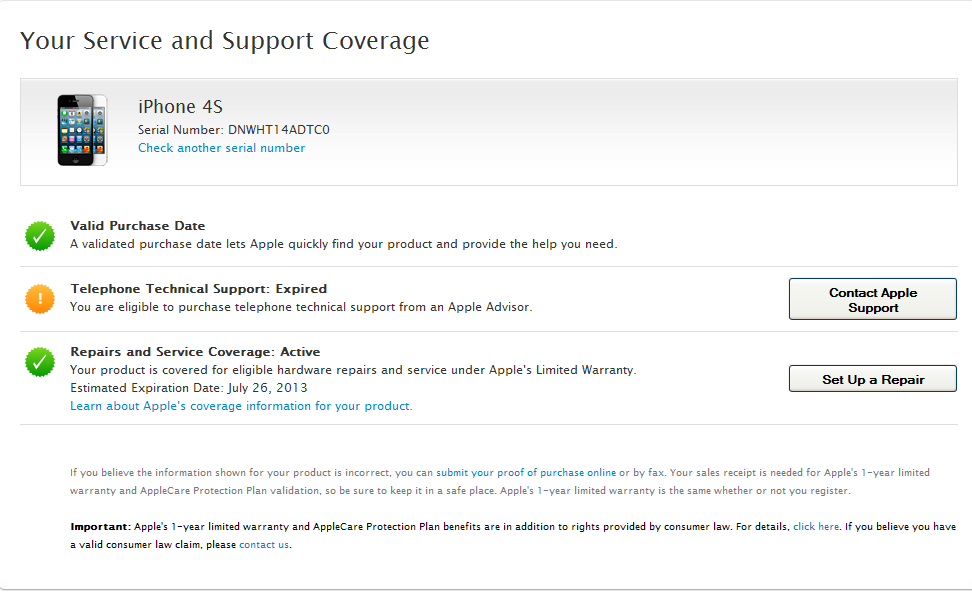
Task: Click the orange exclamation warning icon
Action: pyautogui.click(x=40, y=299)
